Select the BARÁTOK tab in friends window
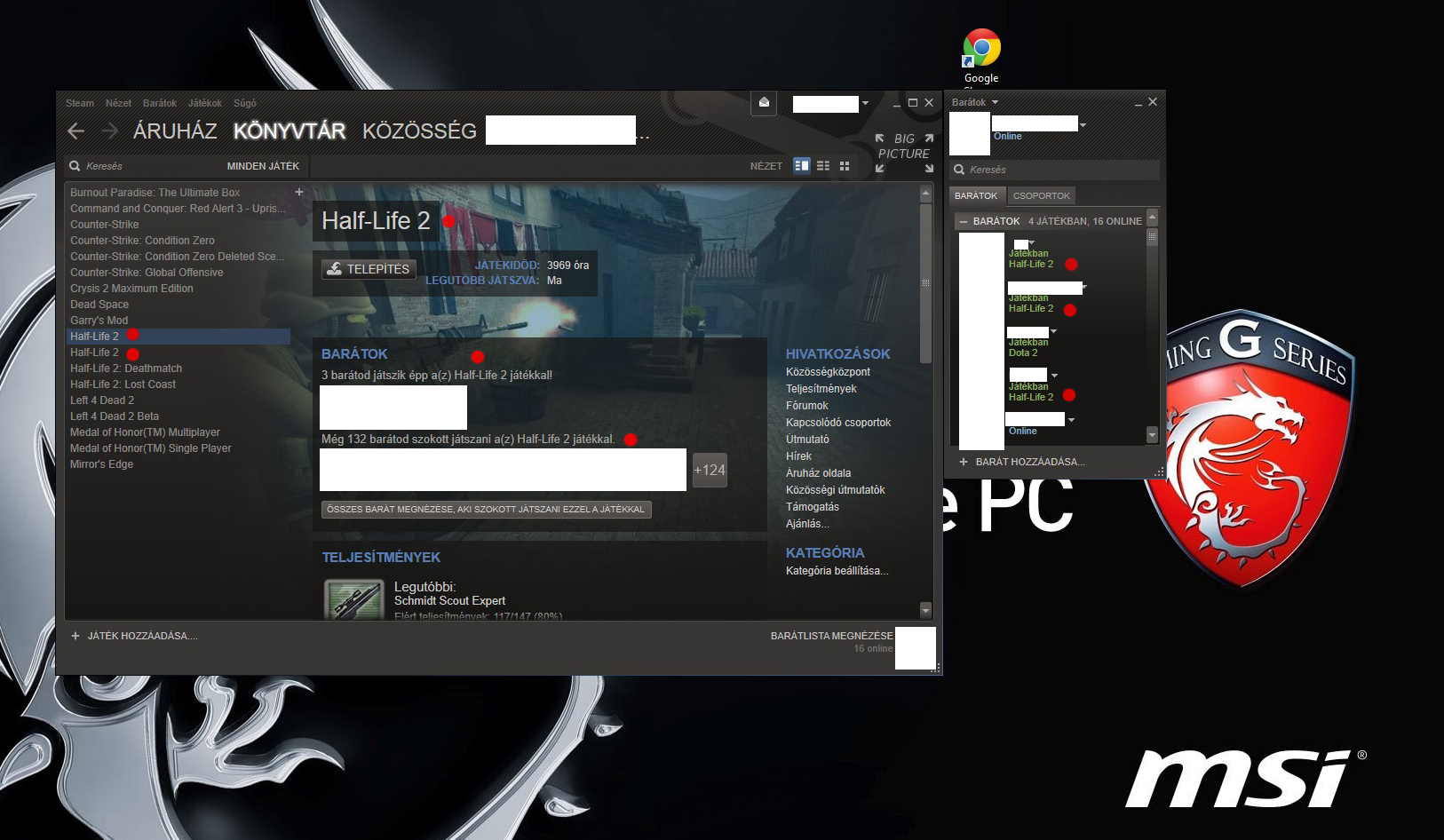The height and width of the screenshot is (840, 1444). coord(976,195)
